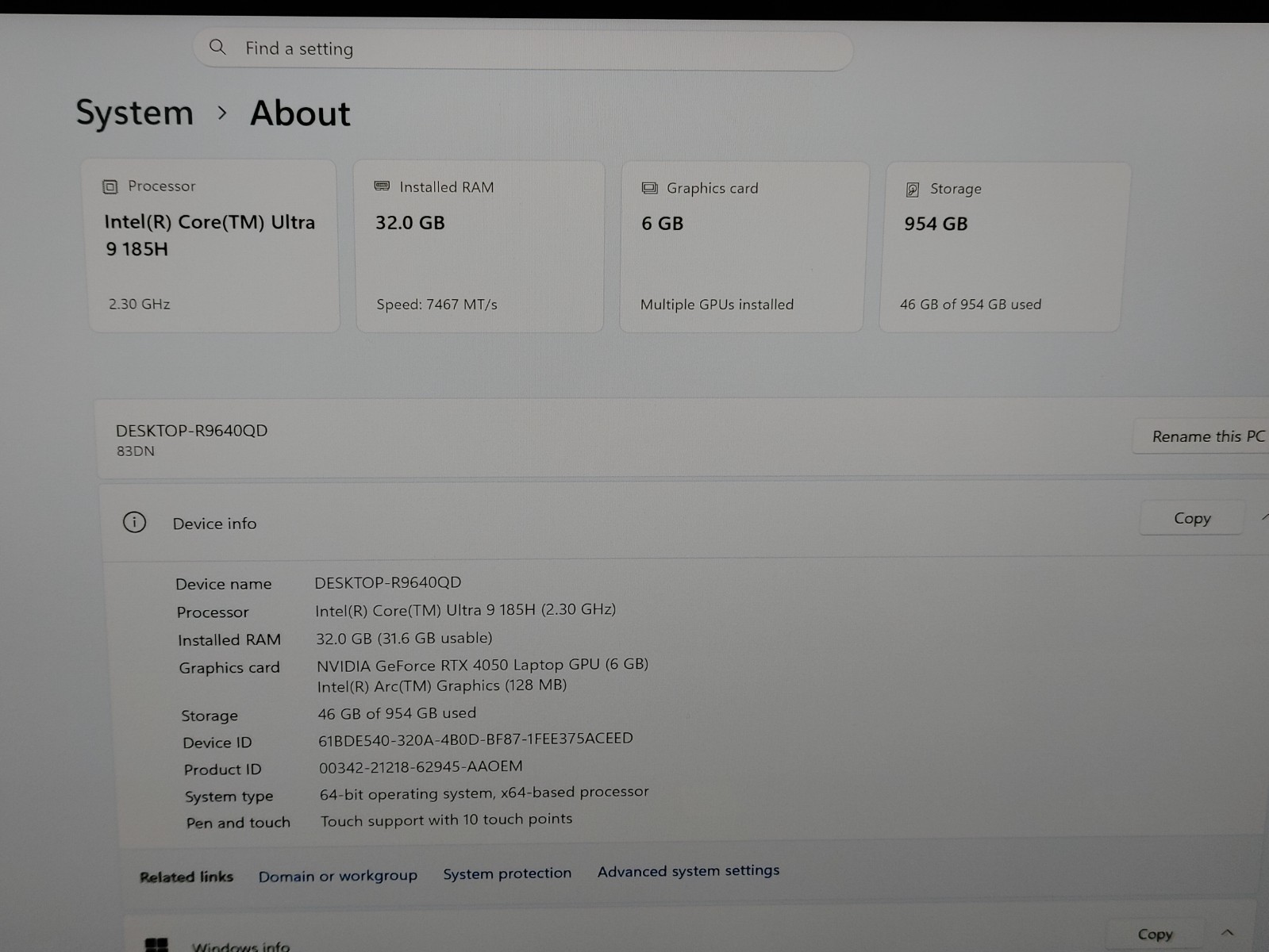Select the Product ID value 00342-21218-62945-AAOEM

tap(421, 767)
